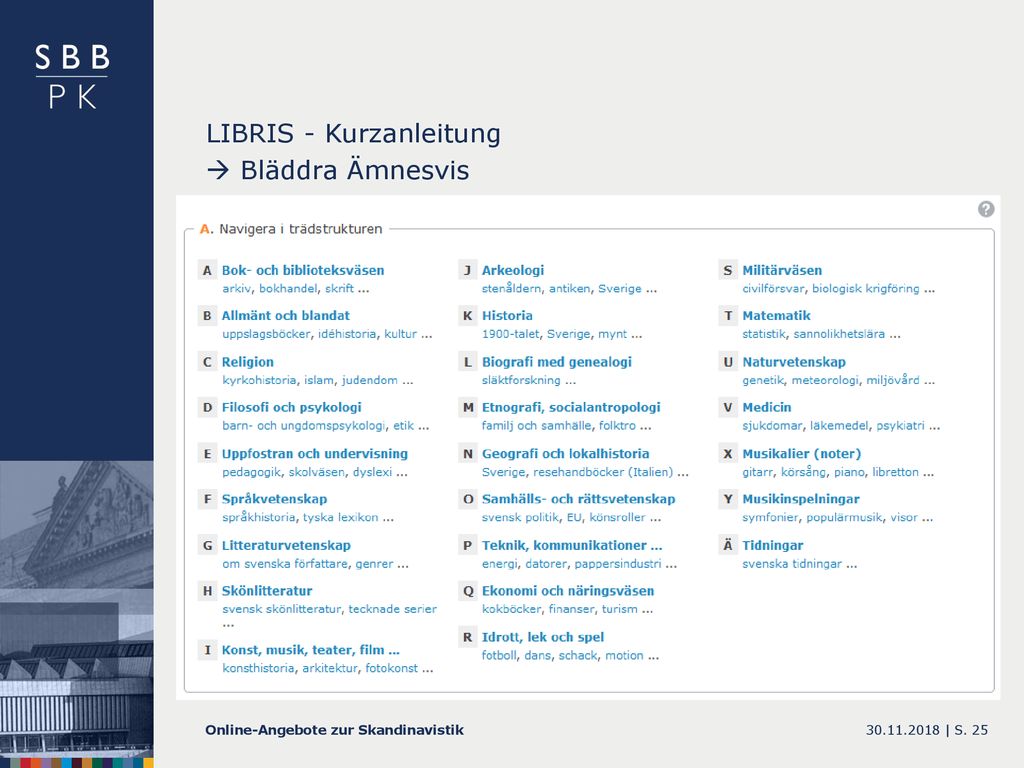Click 'om svenska författare' subtopic

[285, 564]
